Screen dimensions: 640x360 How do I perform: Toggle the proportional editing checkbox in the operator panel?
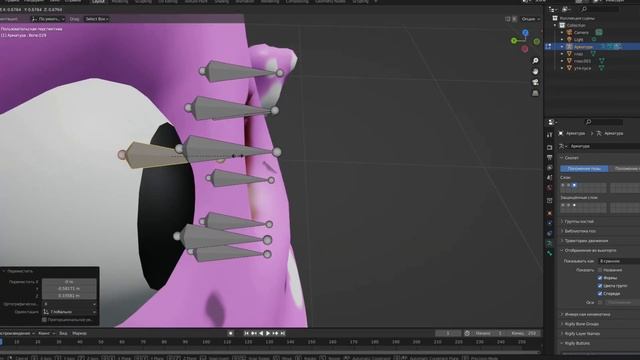click(x=44, y=320)
